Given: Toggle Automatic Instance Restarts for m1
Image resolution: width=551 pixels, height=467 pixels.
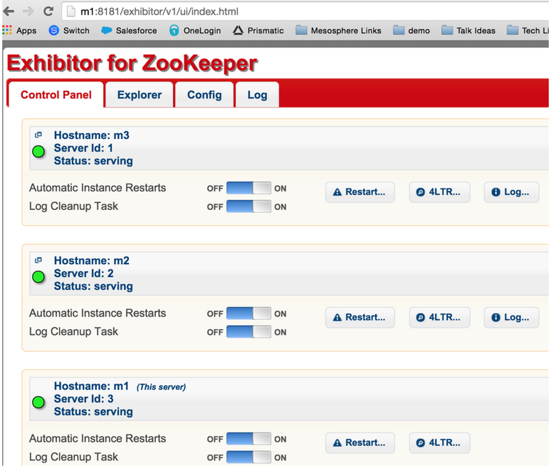Looking at the screenshot, I should tap(248, 439).
